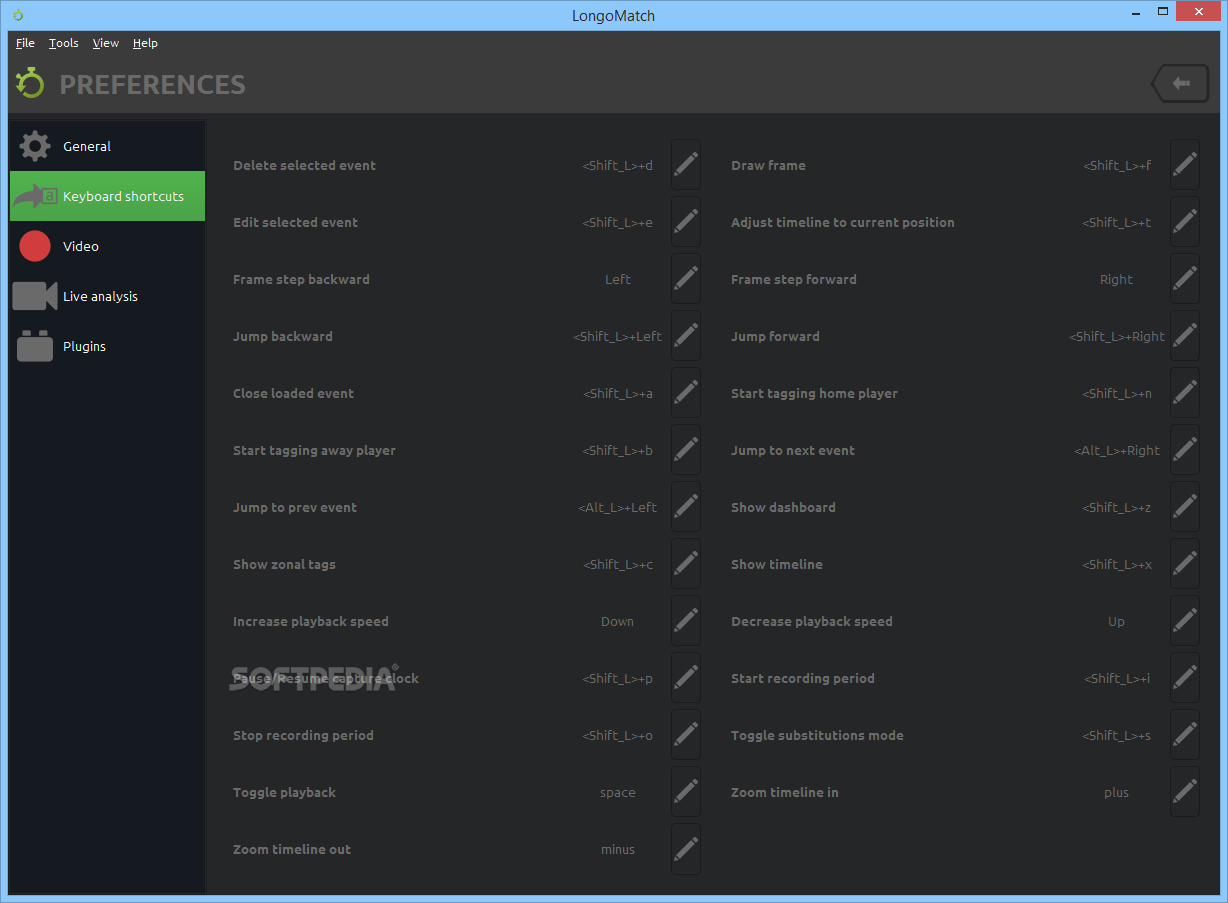Viewport: 1228px width, 903px height.
Task: Open the Live analysis preferences section
Action: 107,296
